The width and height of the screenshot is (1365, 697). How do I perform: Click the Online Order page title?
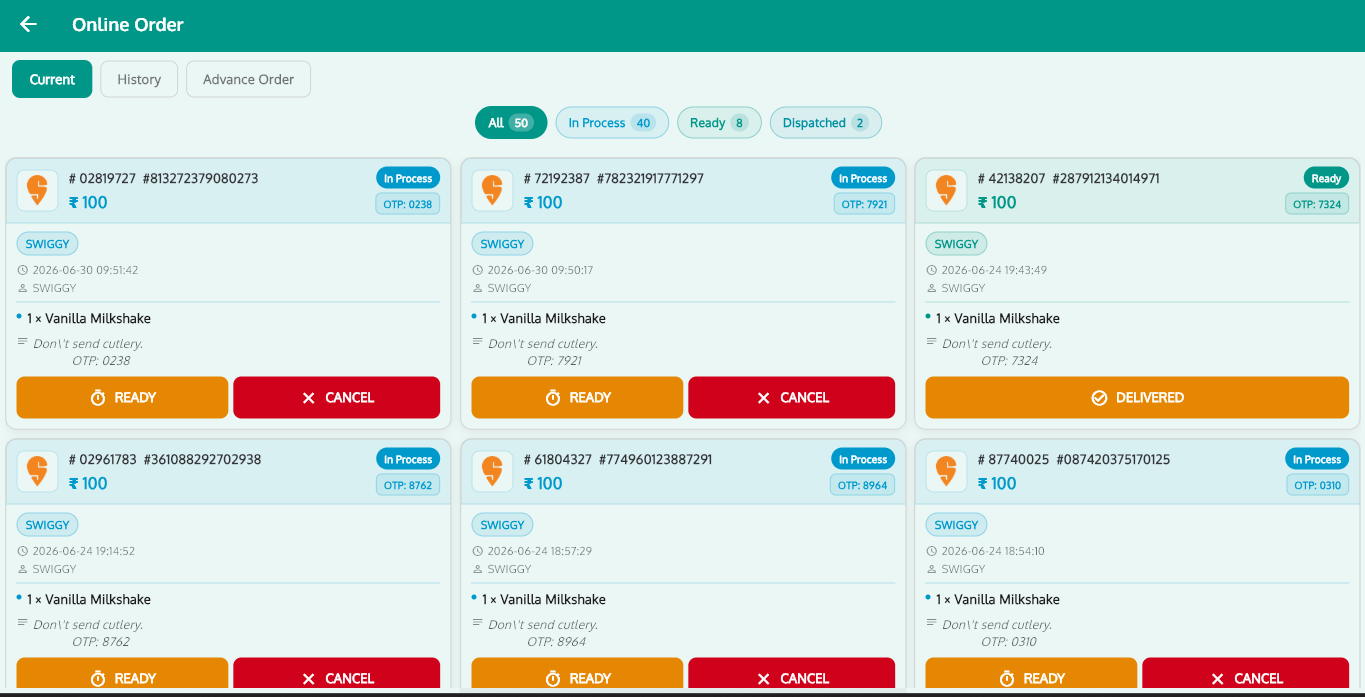coord(128,24)
